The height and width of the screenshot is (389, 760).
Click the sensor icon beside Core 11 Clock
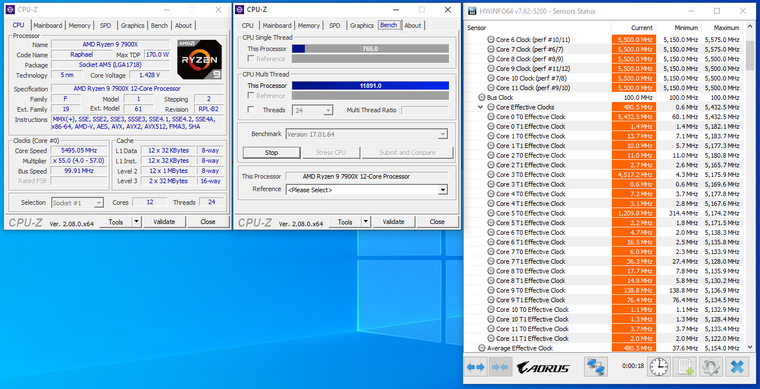point(491,88)
